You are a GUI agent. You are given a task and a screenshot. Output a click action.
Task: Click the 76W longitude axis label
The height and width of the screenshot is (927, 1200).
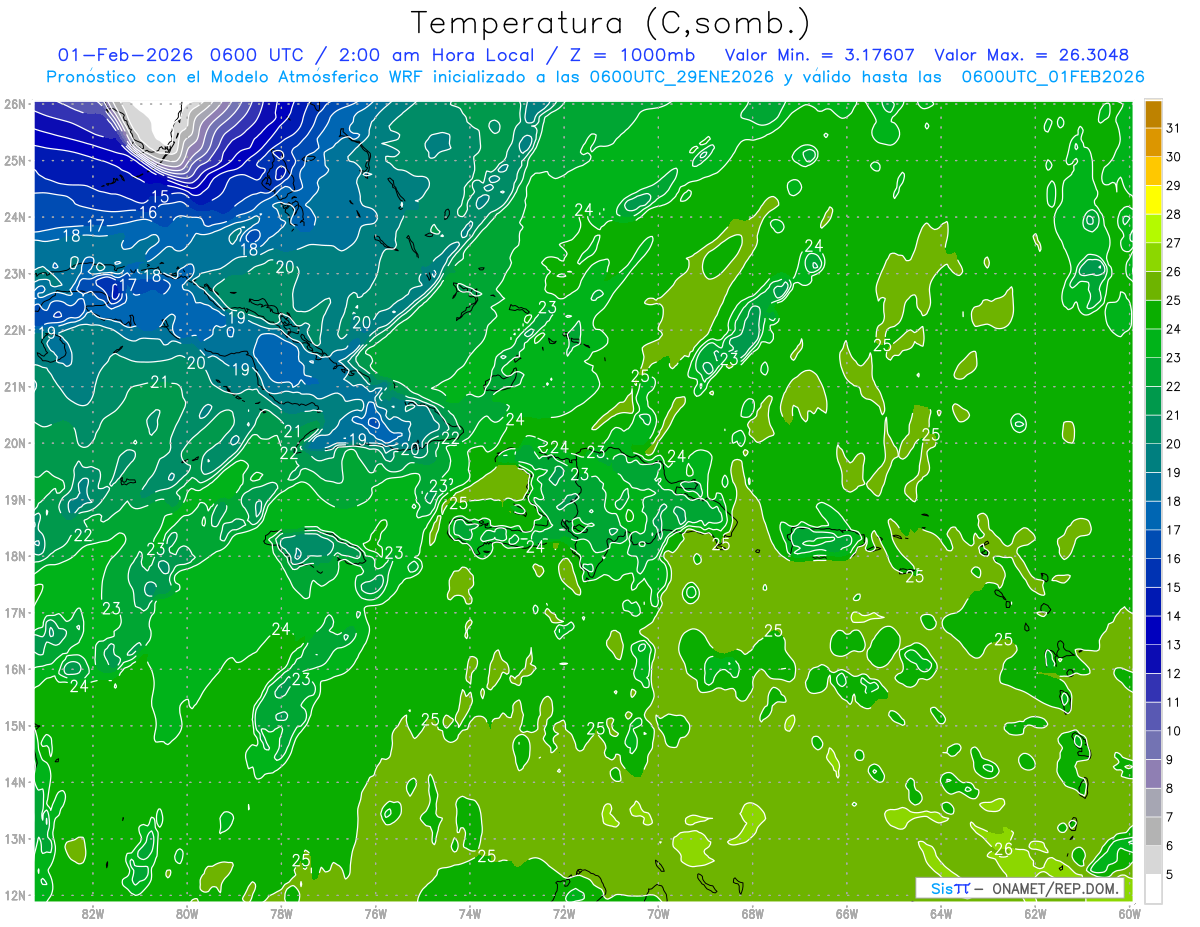(x=376, y=913)
